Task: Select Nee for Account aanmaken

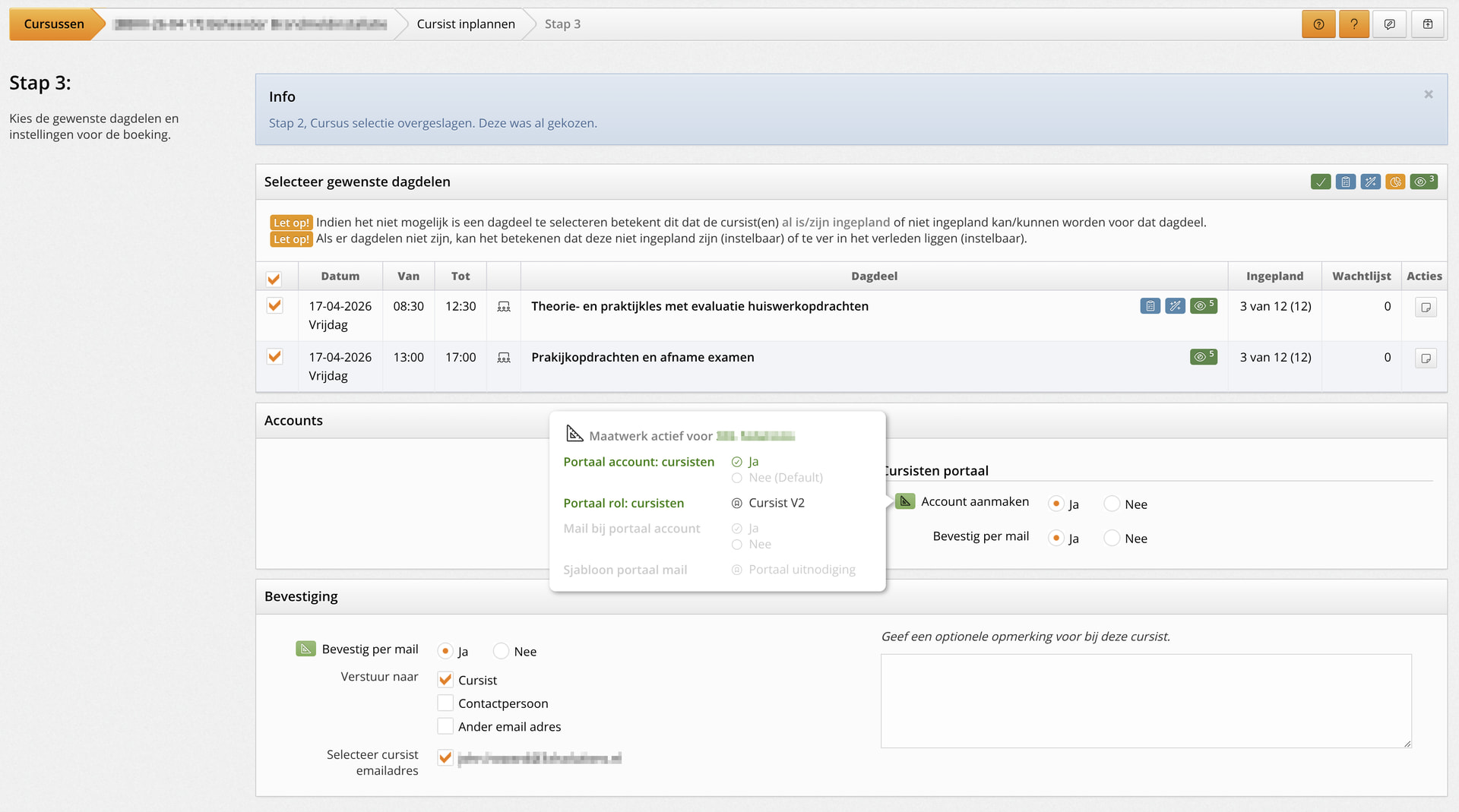Action: [1112, 504]
